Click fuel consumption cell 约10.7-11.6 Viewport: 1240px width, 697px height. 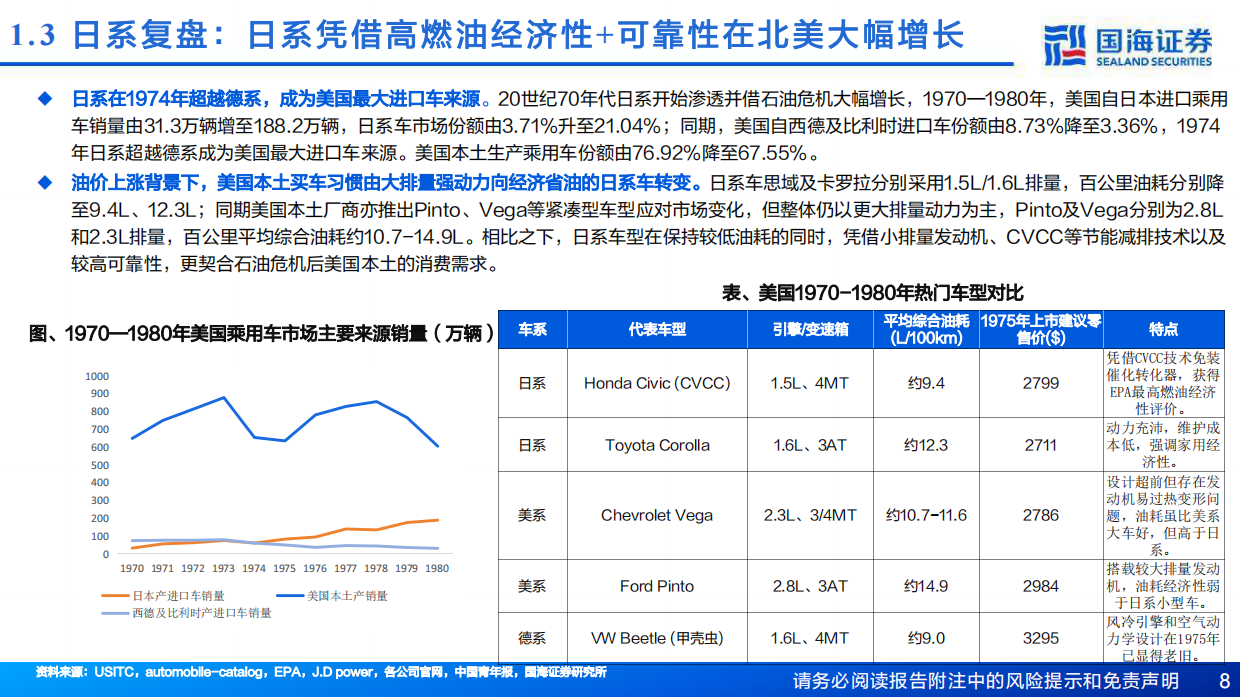[926, 515]
